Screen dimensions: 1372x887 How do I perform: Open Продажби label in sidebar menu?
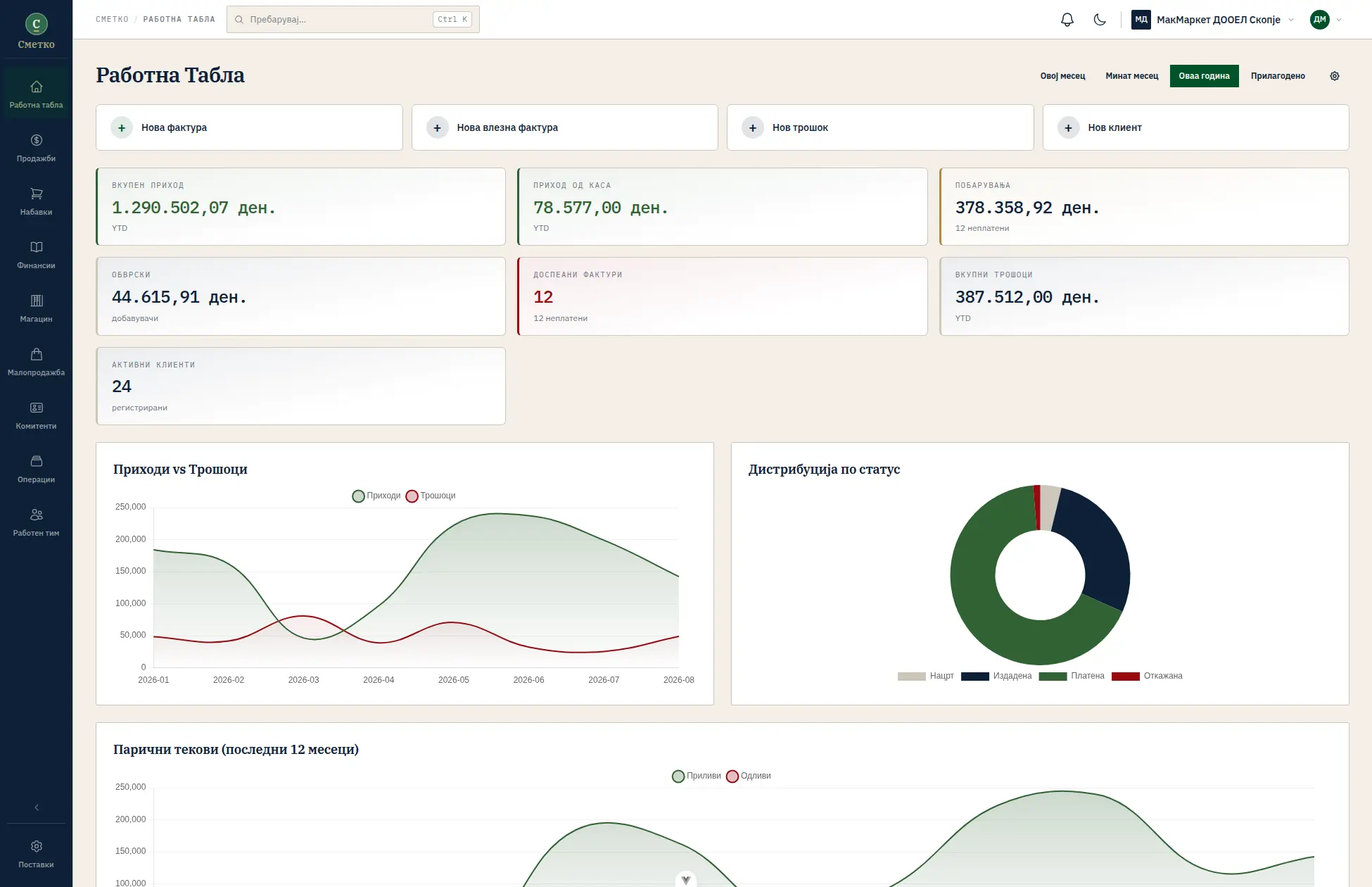click(x=37, y=159)
